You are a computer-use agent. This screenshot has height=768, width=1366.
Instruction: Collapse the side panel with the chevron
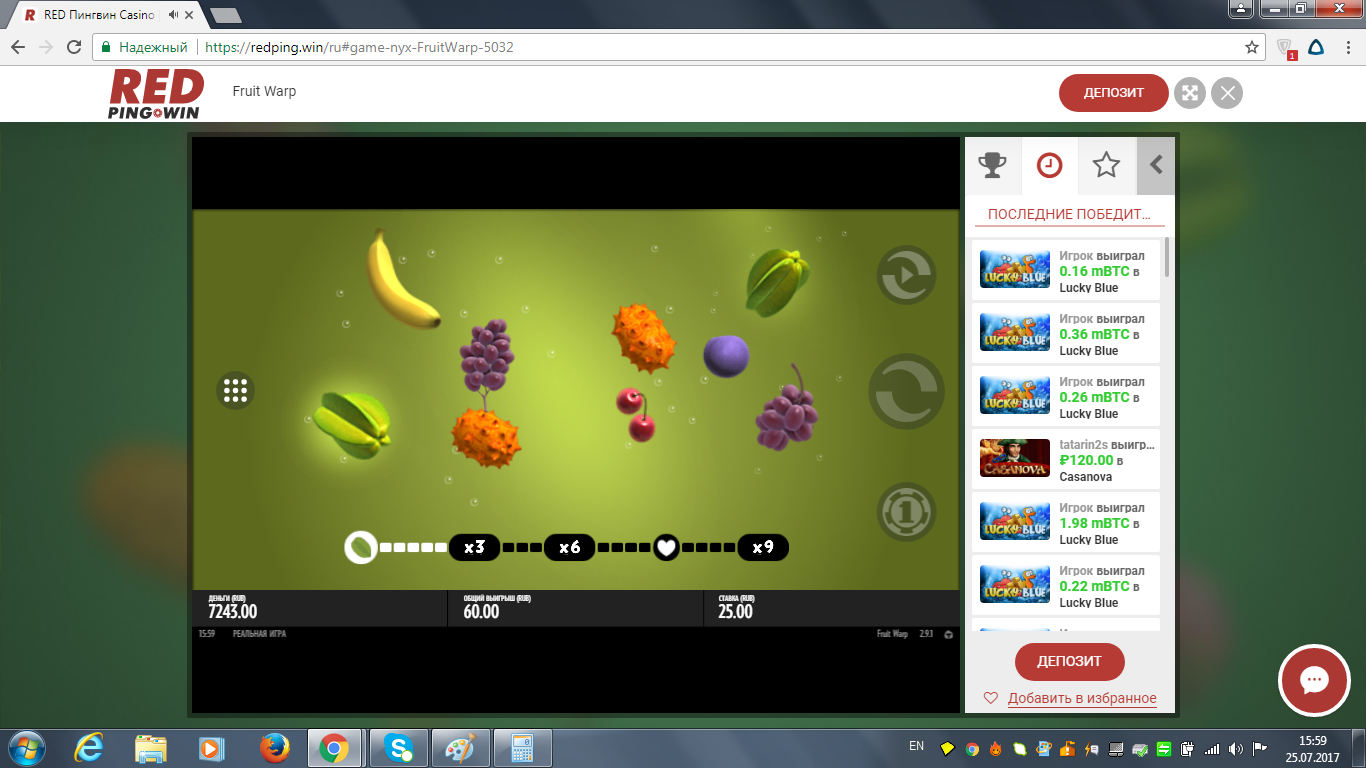tap(1156, 165)
